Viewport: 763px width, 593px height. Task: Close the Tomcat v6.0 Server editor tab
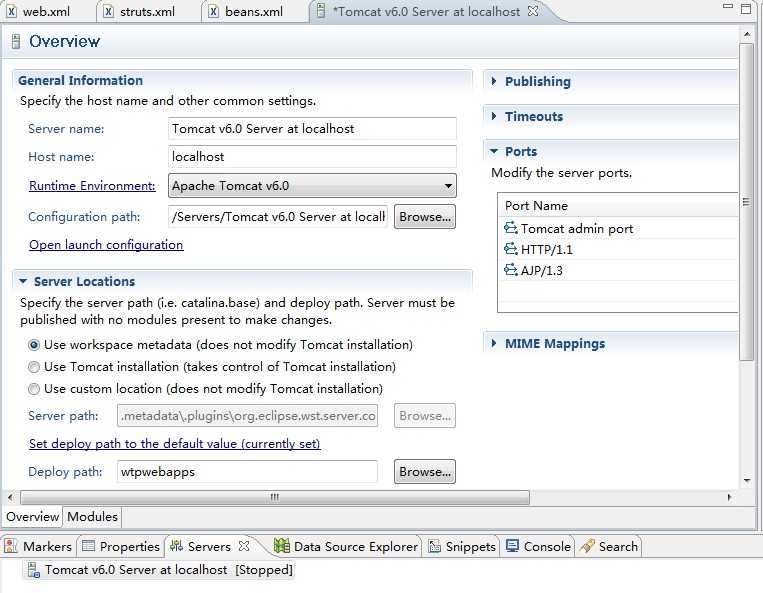pyautogui.click(x=533, y=11)
